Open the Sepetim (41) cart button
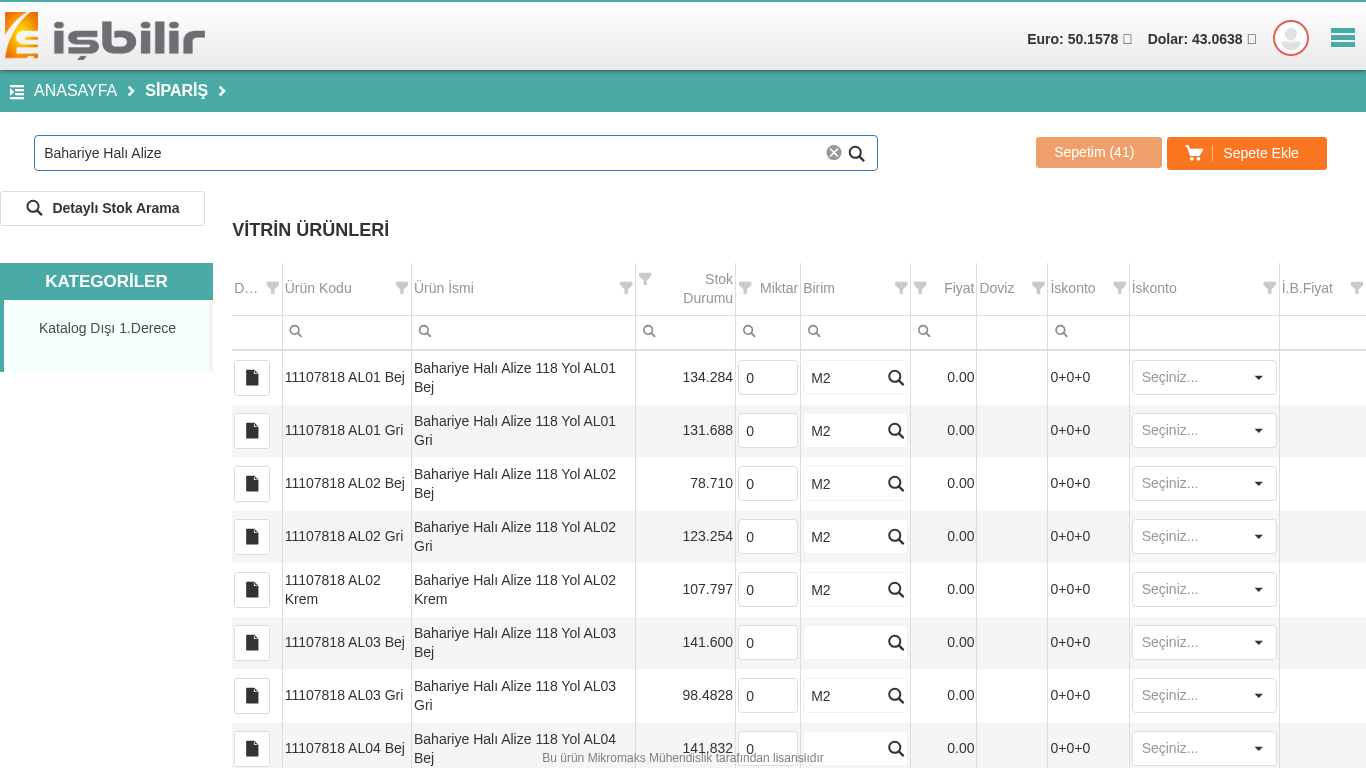The height and width of the screenshot is (768, 1366). click(1098, 153)
